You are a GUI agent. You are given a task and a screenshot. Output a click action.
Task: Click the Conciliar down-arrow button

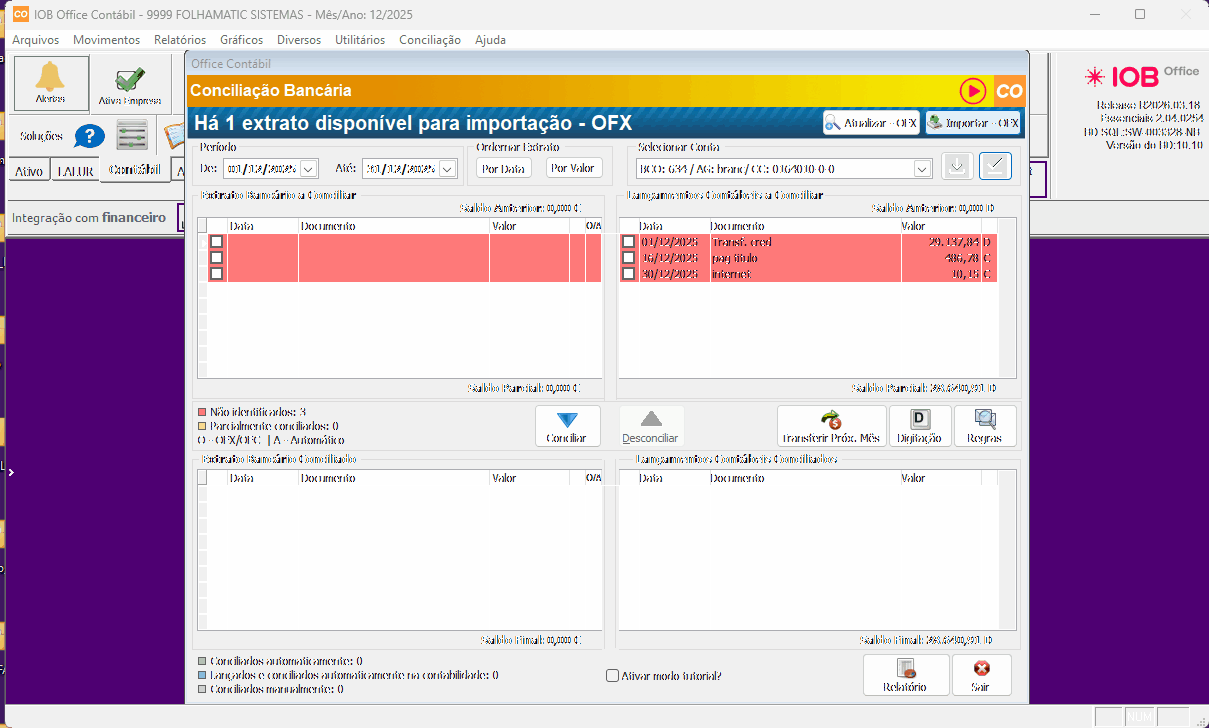567,425
